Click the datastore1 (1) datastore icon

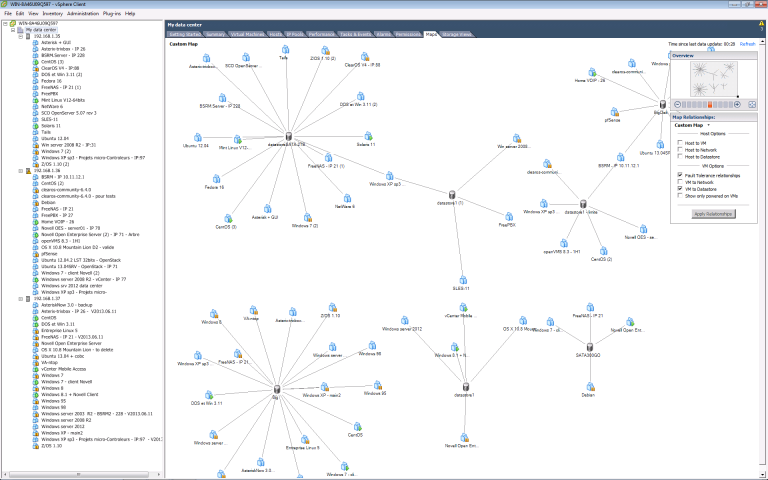click(452, 195)
